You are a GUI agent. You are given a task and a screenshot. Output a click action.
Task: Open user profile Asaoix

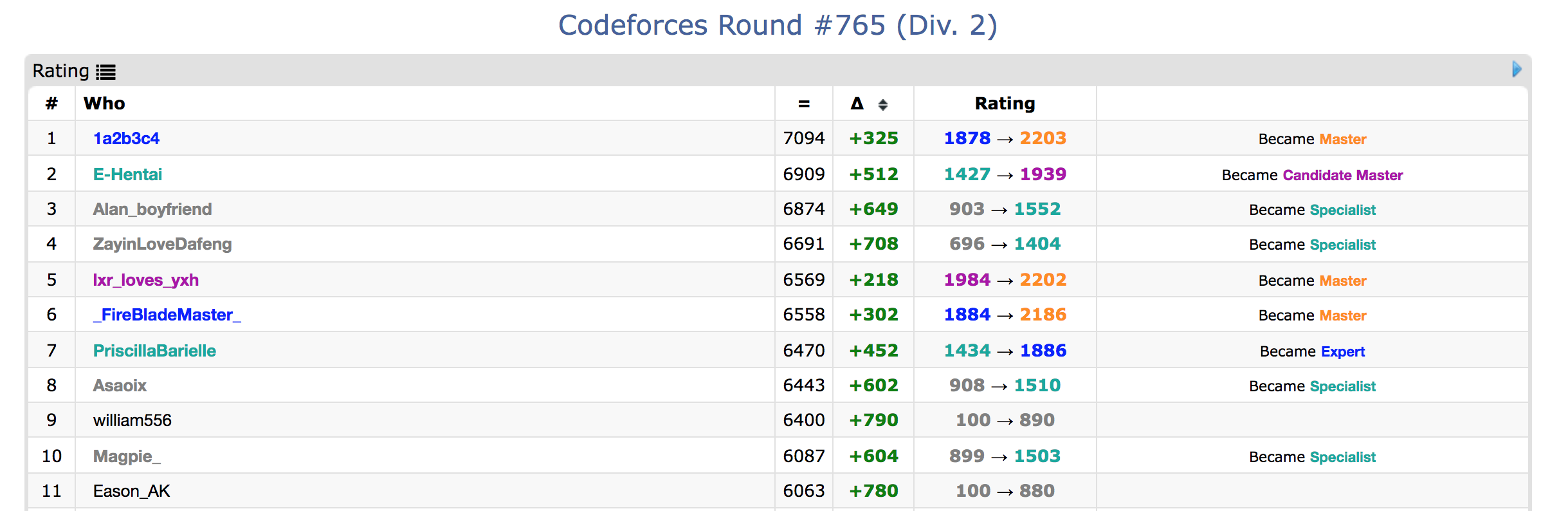point(120,386)
